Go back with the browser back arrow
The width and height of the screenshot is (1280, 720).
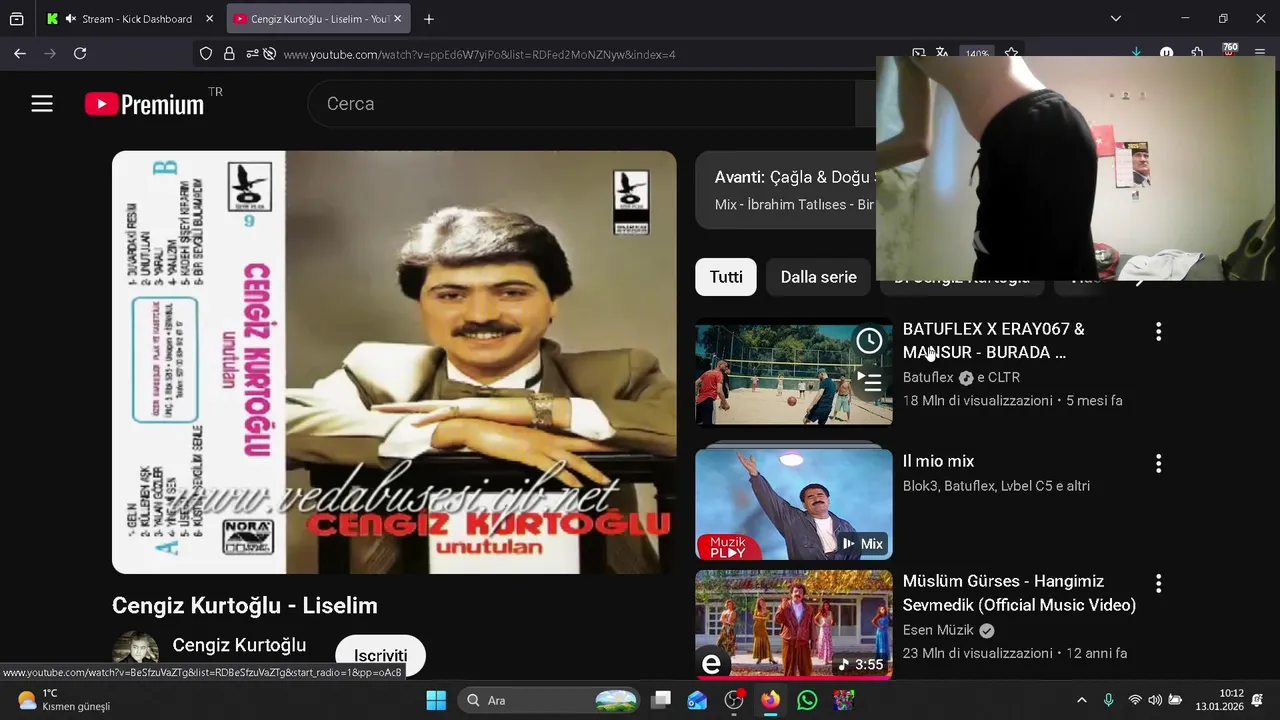click(20, 54)
